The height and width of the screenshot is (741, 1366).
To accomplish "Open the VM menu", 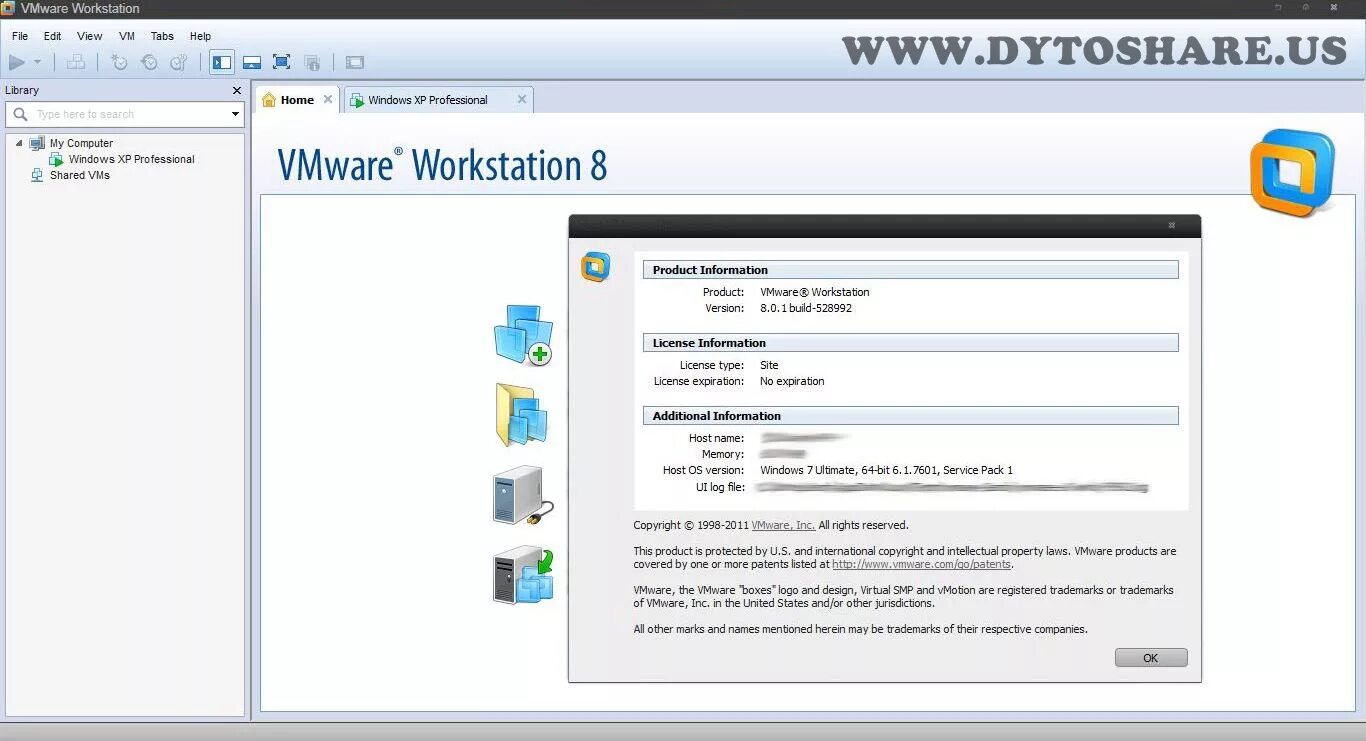I will 127,36.
